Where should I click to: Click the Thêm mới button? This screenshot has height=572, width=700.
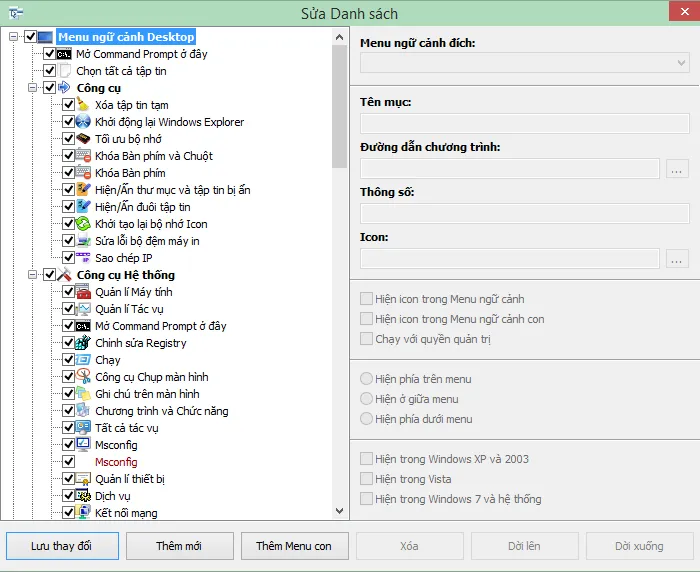tap(179, 546)
